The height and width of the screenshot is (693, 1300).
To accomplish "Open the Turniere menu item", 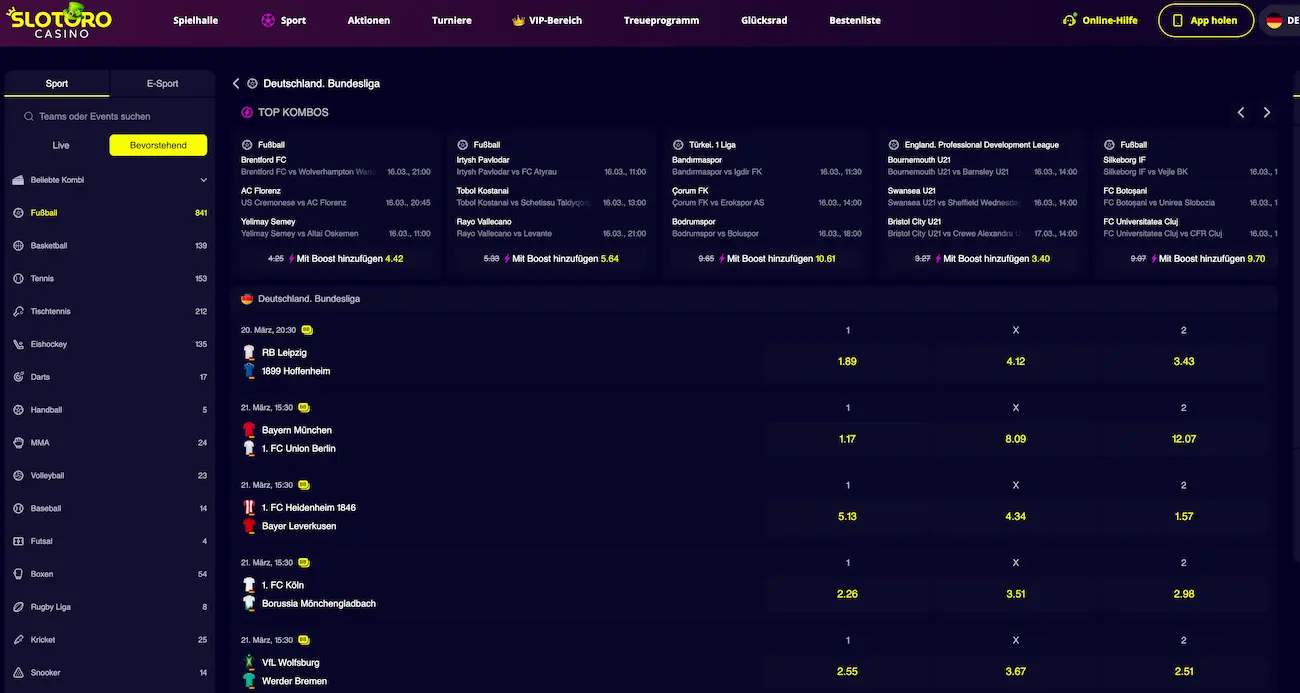I will [x=451, y=20].
